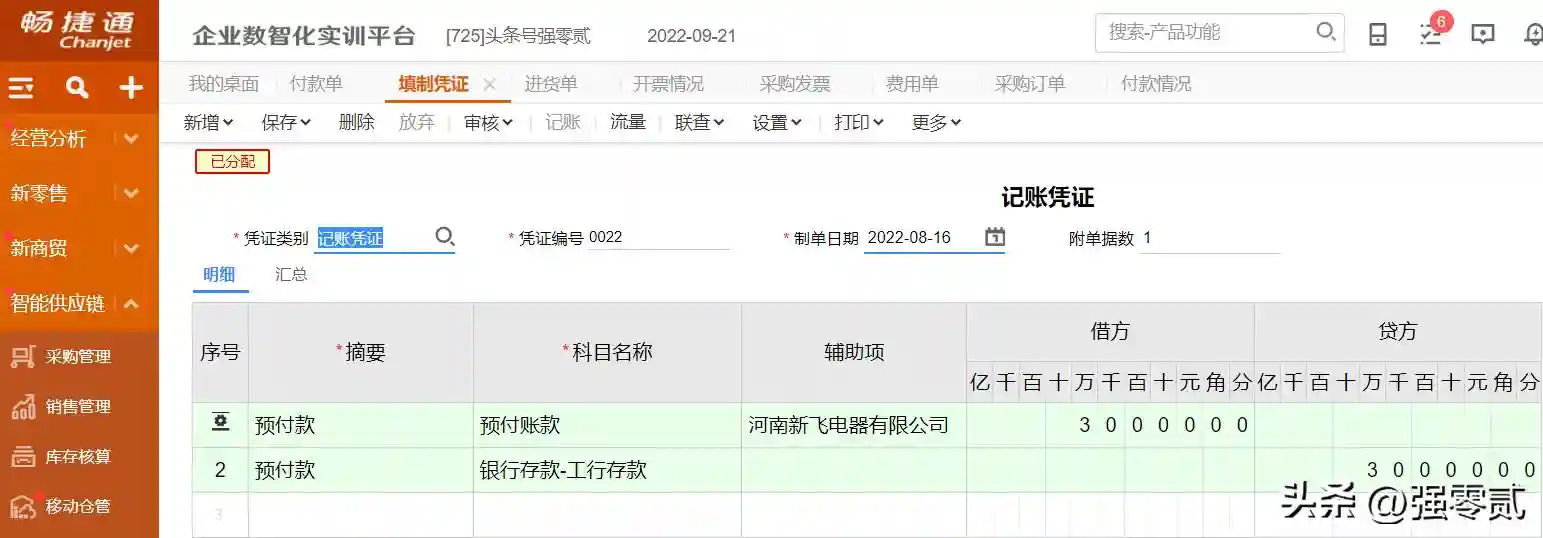Open the 审核 dropdown in toolbar
Screen dimensions: 1543x538
(x=488, y=122)
